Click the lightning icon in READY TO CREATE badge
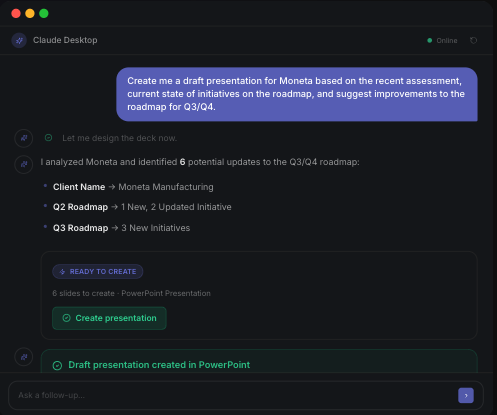 (62, 272)
